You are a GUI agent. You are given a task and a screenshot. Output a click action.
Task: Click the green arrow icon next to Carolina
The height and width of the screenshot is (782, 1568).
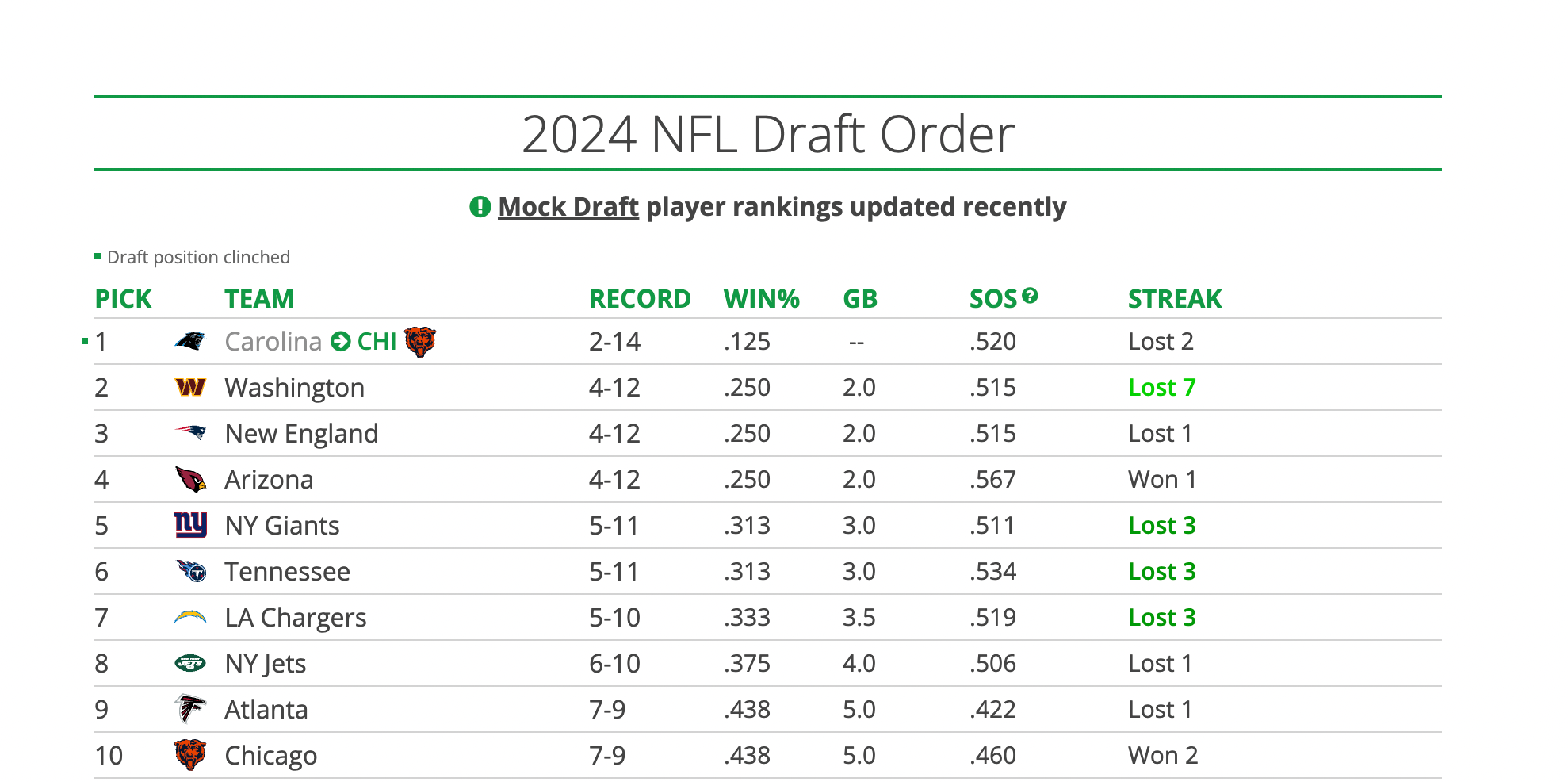pyautogui.click(x=341, y=342)
